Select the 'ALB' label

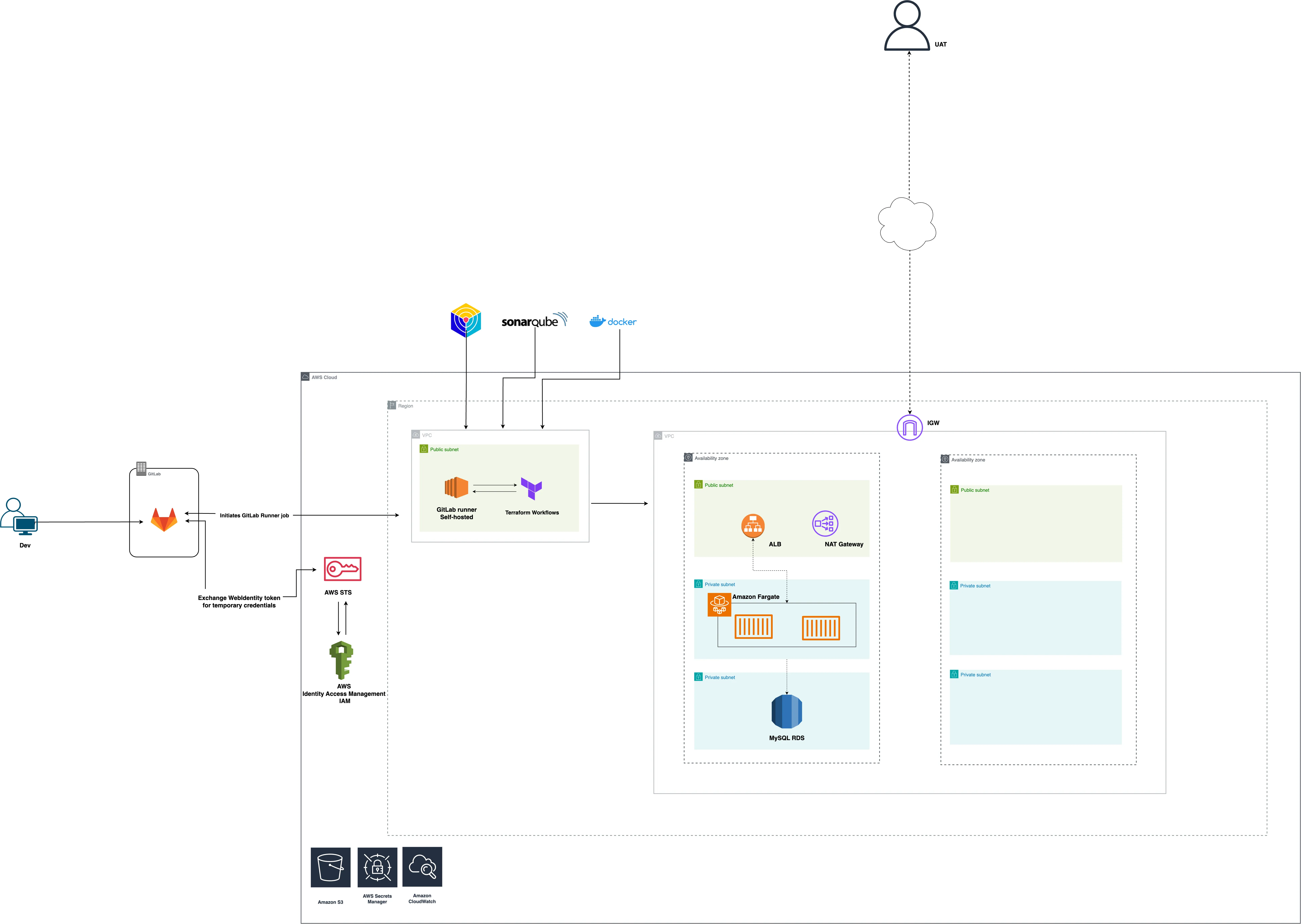pos(775,545)
